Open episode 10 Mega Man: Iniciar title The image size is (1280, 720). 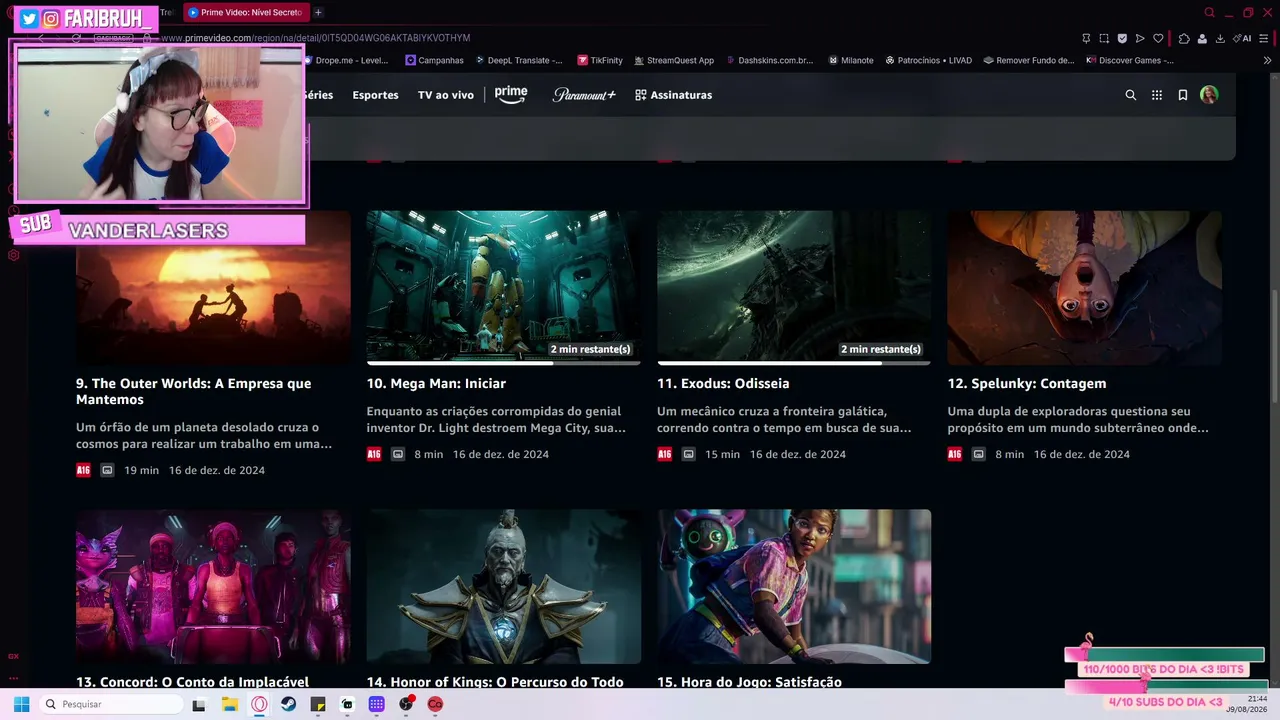coord(436,383)
